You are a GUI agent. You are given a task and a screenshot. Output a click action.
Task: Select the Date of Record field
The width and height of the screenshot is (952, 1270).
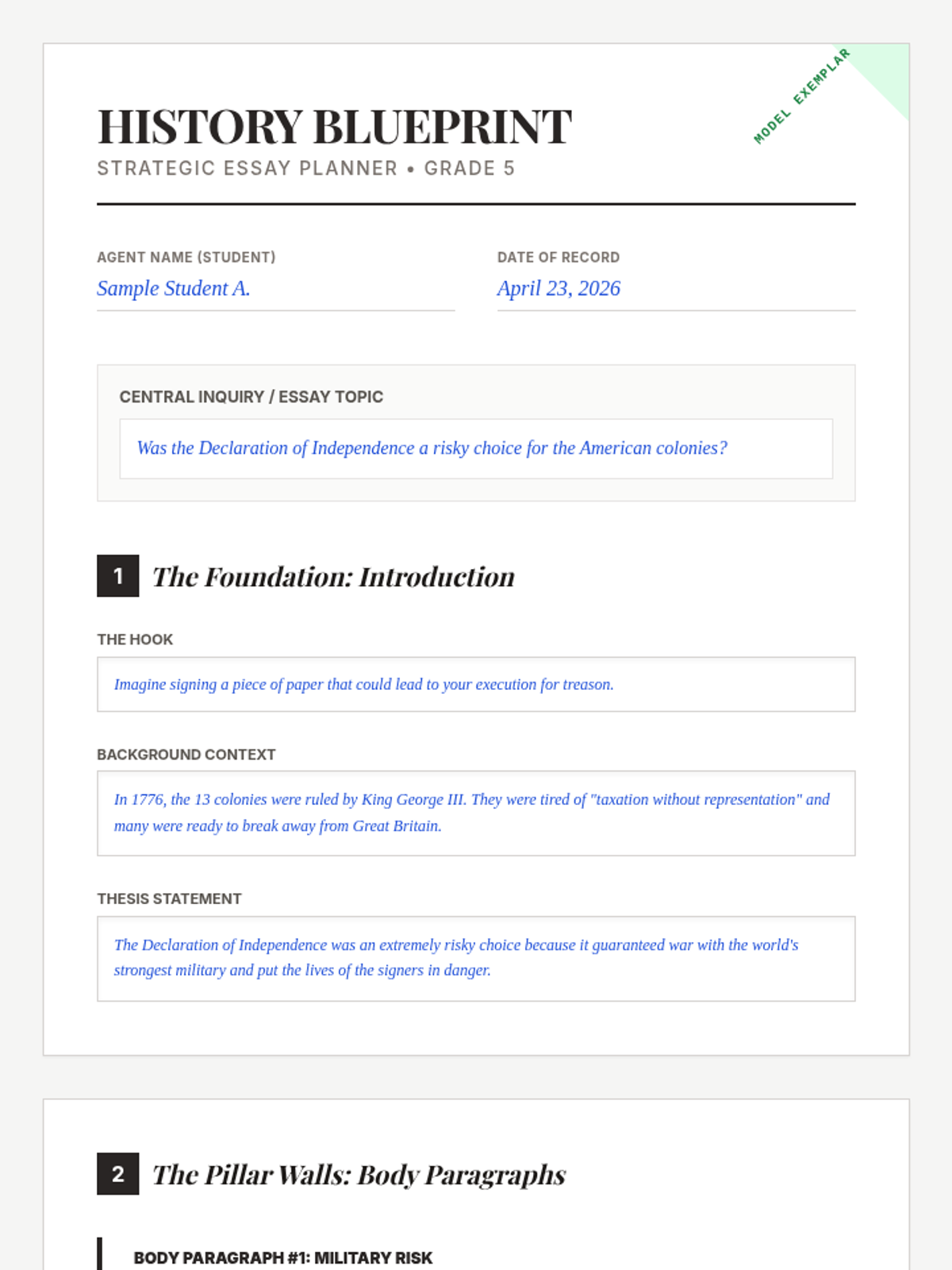675,289
